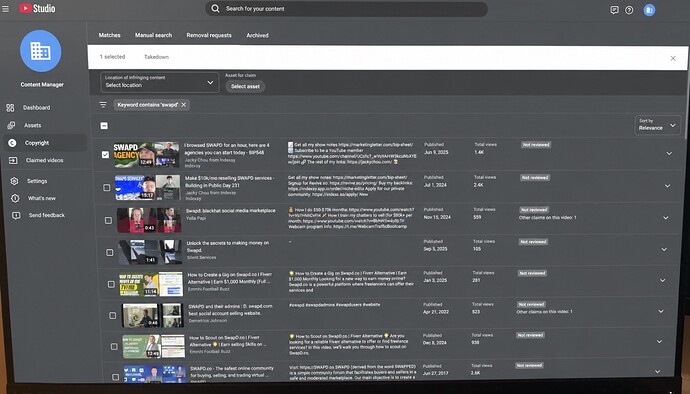Click the Settings gear icon
690x394 pixels.
pyautogui.click(x=15, y=181)
